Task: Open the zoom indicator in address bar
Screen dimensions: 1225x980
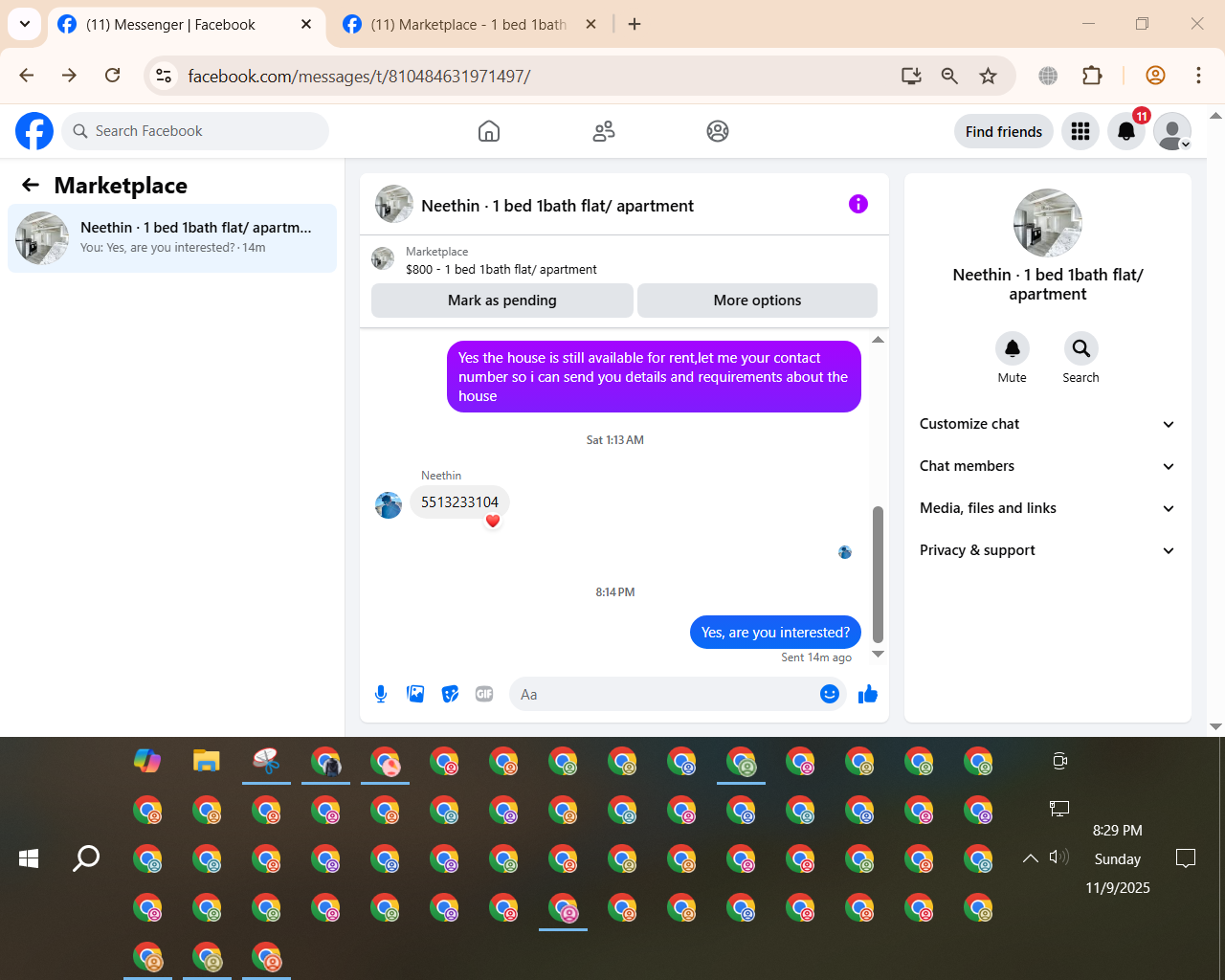Action: (949, 76)
